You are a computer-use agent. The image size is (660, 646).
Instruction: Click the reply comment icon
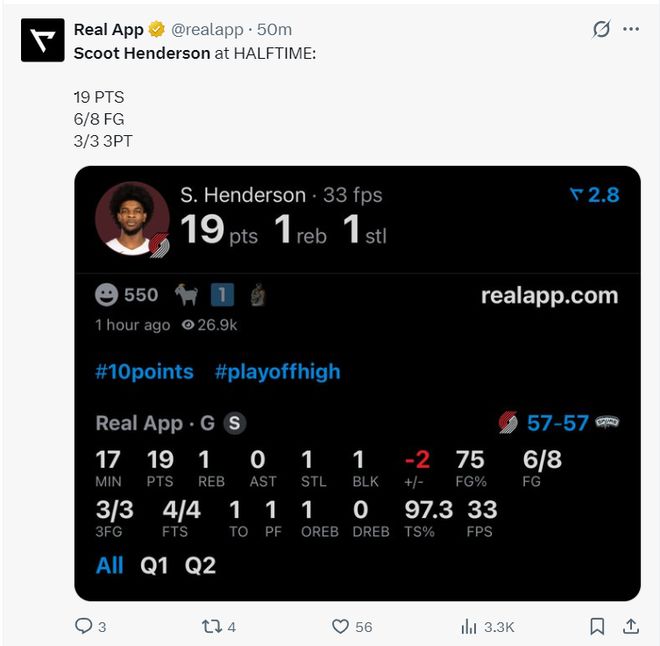pos(84,626)
